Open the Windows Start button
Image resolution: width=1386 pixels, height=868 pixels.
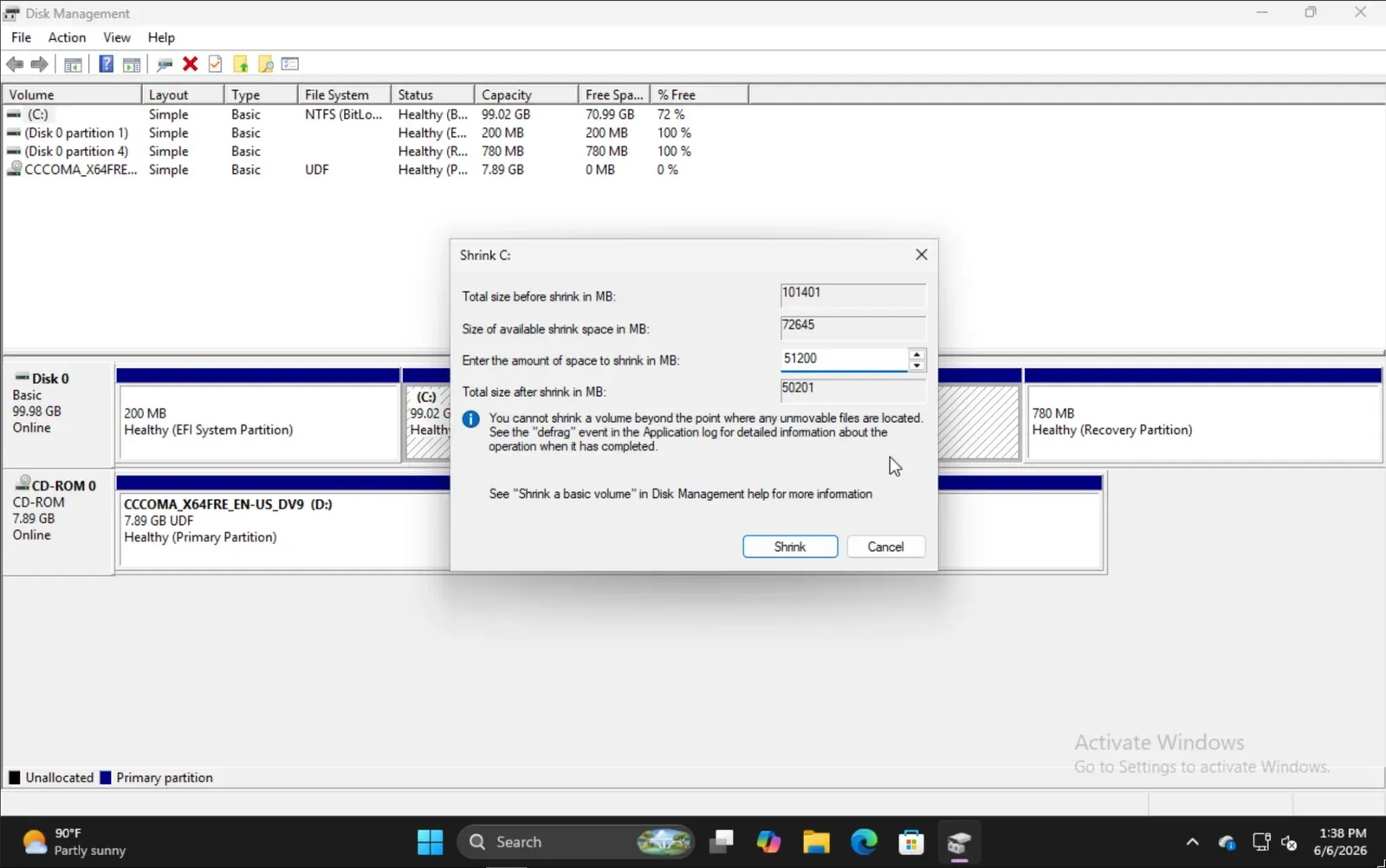point(430,842)
